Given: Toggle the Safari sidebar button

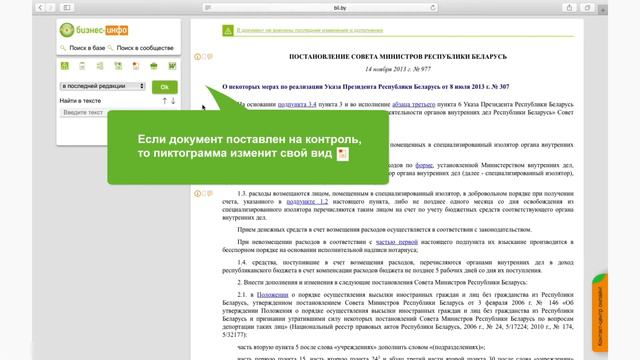Looking at the screenshot, I should point(67,7).
